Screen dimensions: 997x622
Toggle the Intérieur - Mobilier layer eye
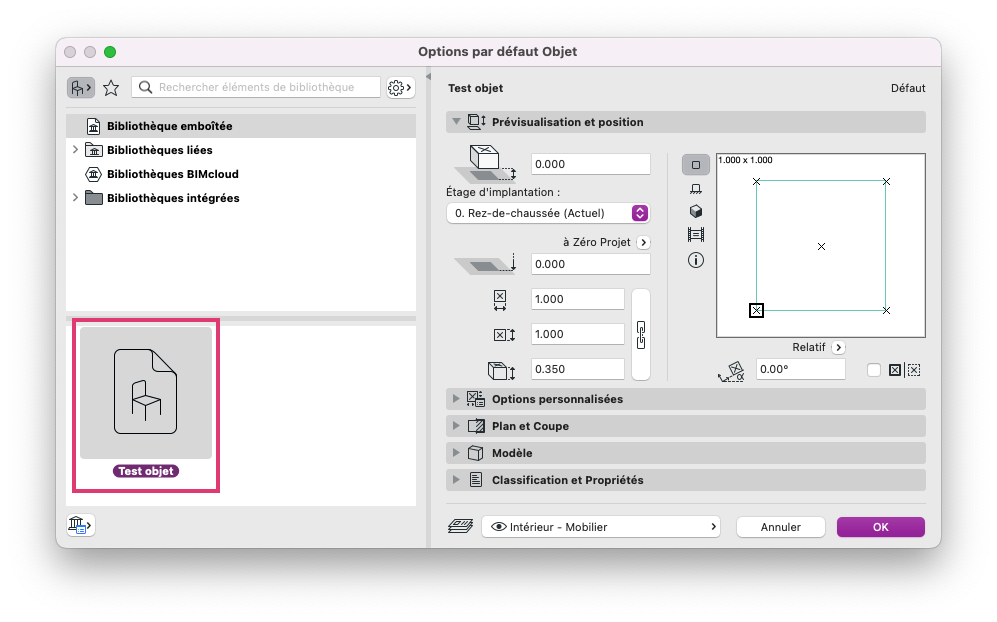[499, 527]
